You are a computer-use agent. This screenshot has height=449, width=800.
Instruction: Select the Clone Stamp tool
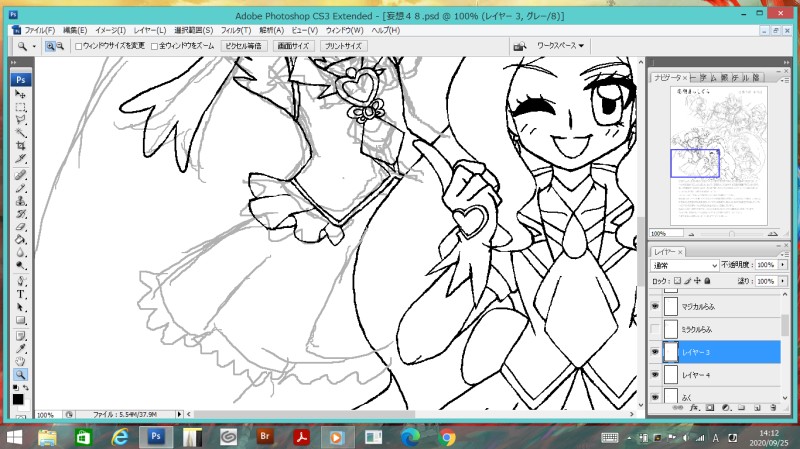point(20,201)
